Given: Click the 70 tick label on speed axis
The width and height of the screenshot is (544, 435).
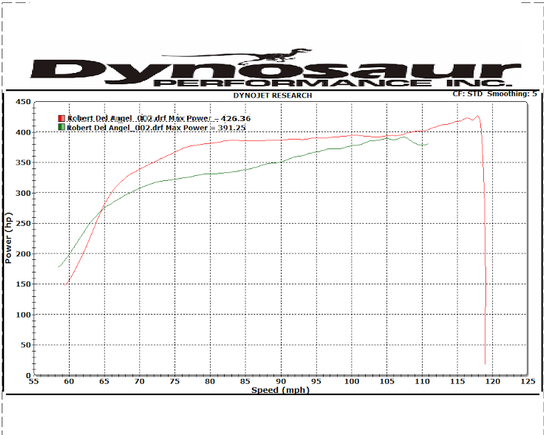Looking at the screenshot, I should click(x=139, y=382).
